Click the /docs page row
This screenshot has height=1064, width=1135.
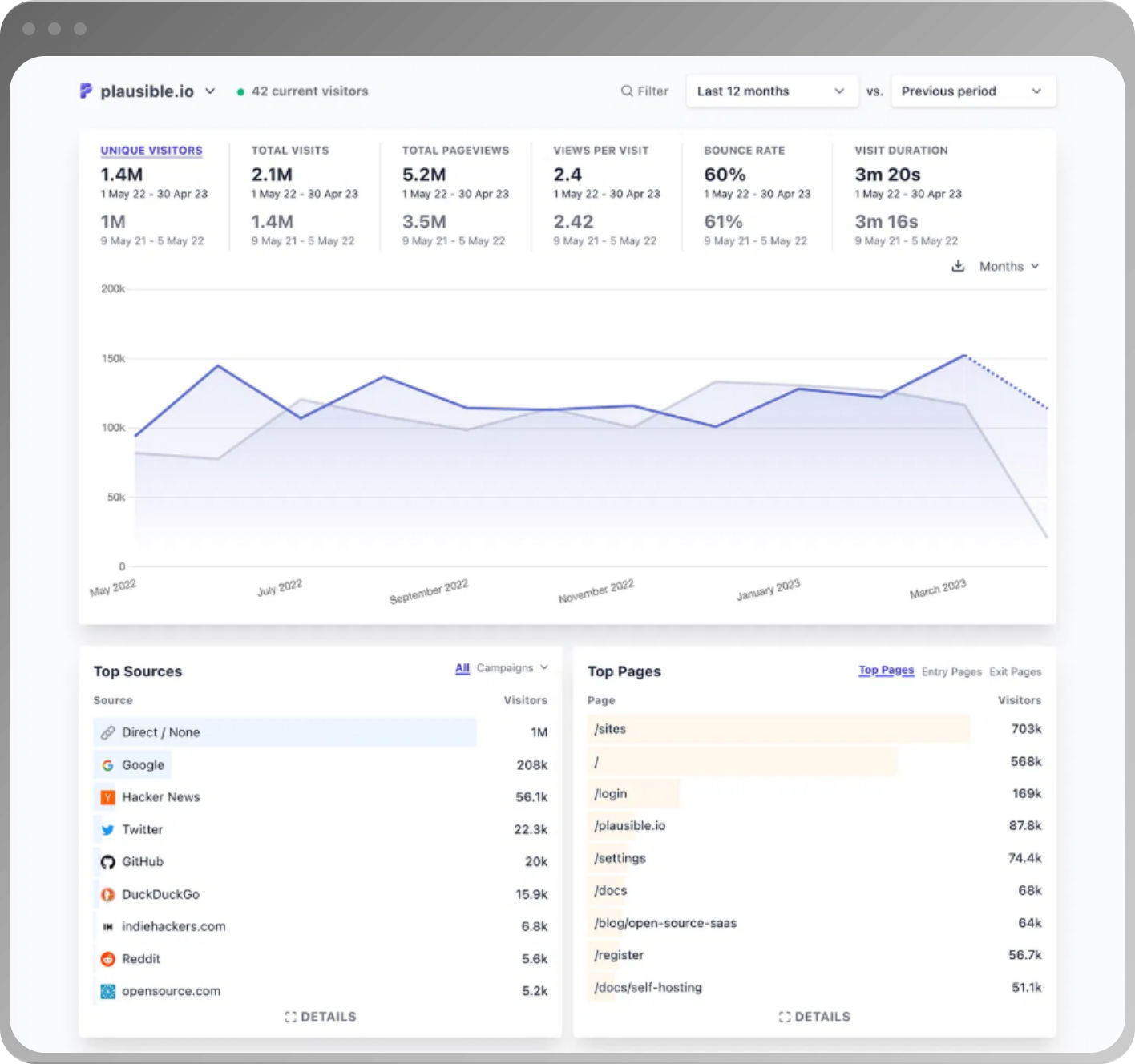tap(814, 890)
